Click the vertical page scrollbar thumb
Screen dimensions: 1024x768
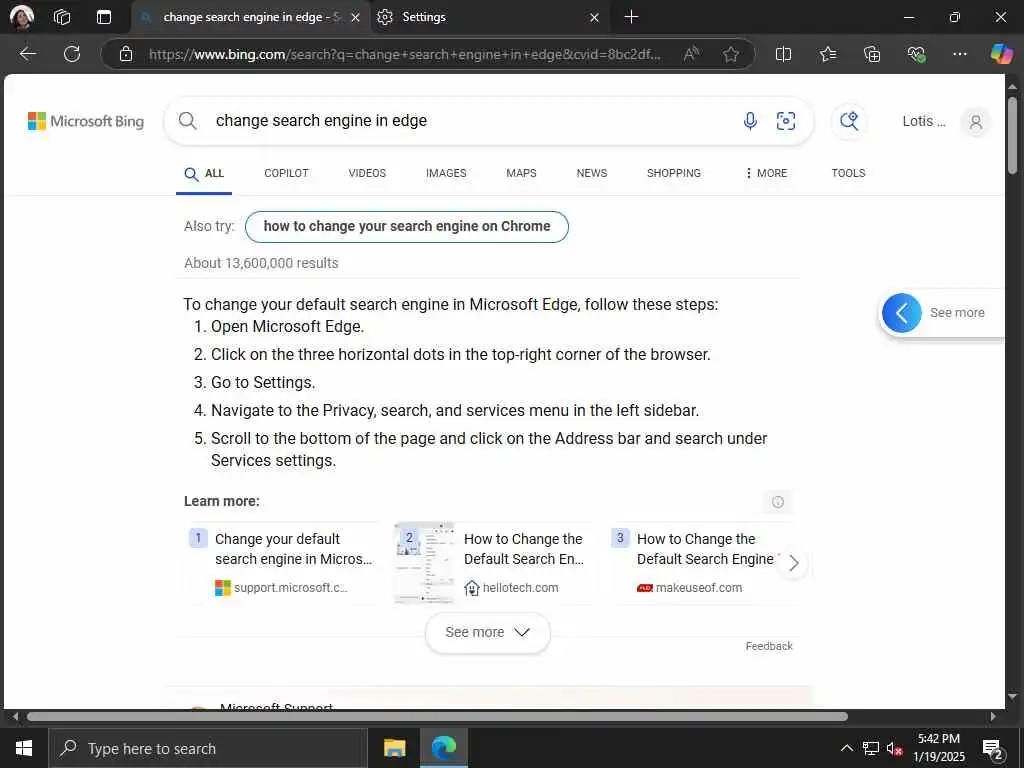pyautogui.click(x=1012, y=136)
